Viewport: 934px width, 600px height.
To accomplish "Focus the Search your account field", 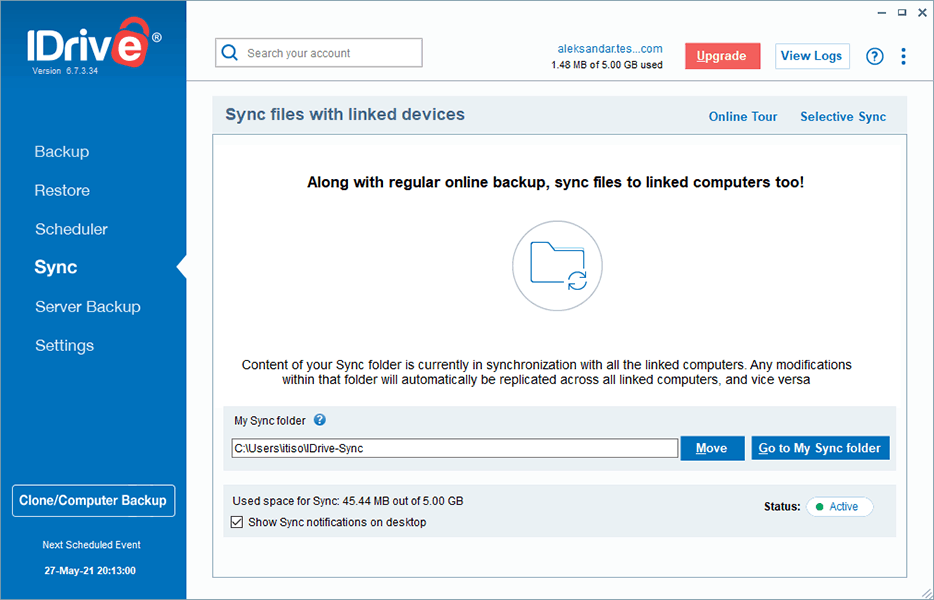I will coord(319,53).
